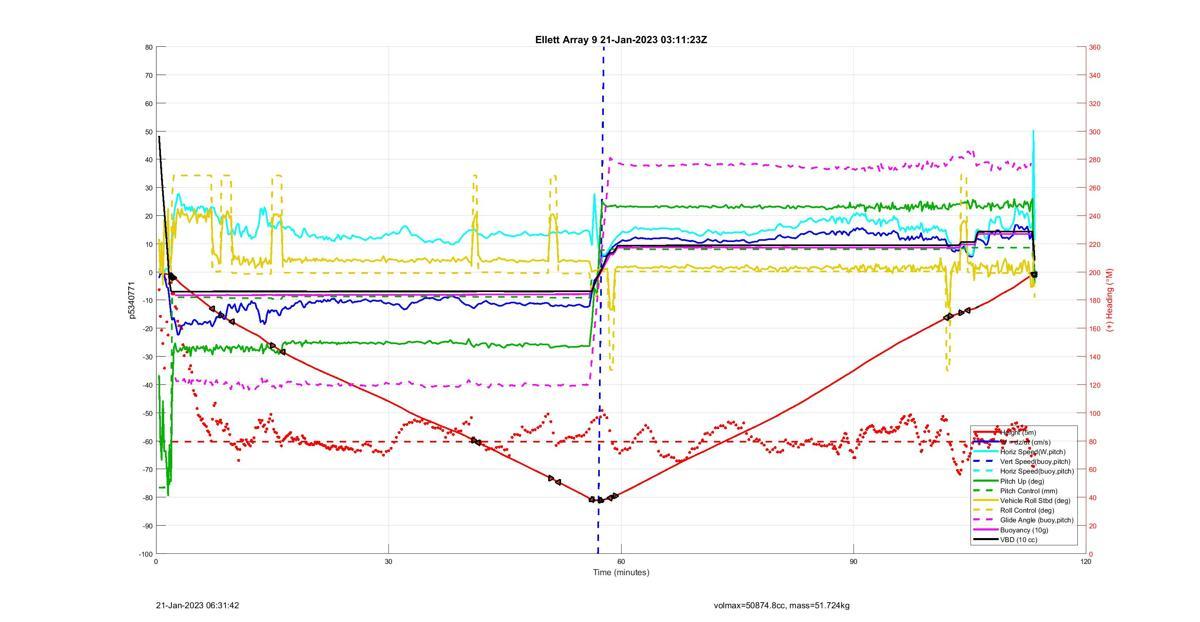Viewport: 1200px width, 622px height.
Task: Click the 'Pitch Control (mm)' legend entry
Action: [1029, 491]
